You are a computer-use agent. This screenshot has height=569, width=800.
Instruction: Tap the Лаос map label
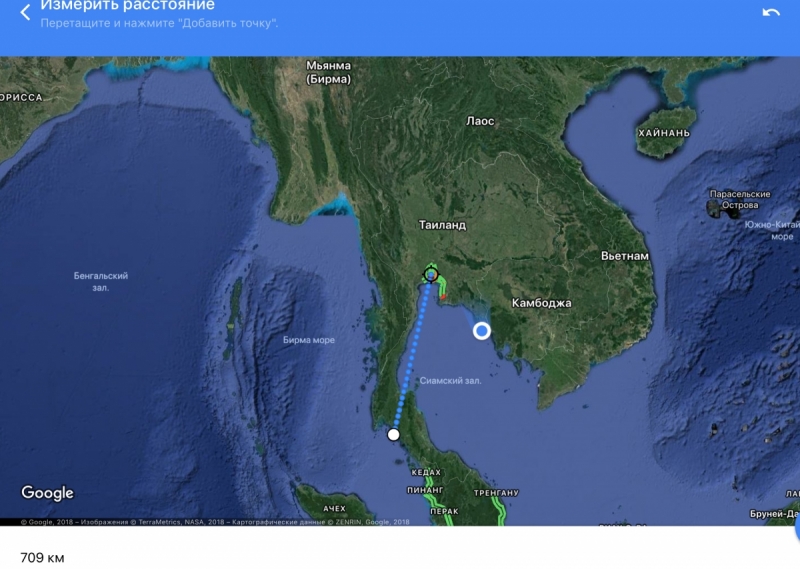(x=480, y=121)
